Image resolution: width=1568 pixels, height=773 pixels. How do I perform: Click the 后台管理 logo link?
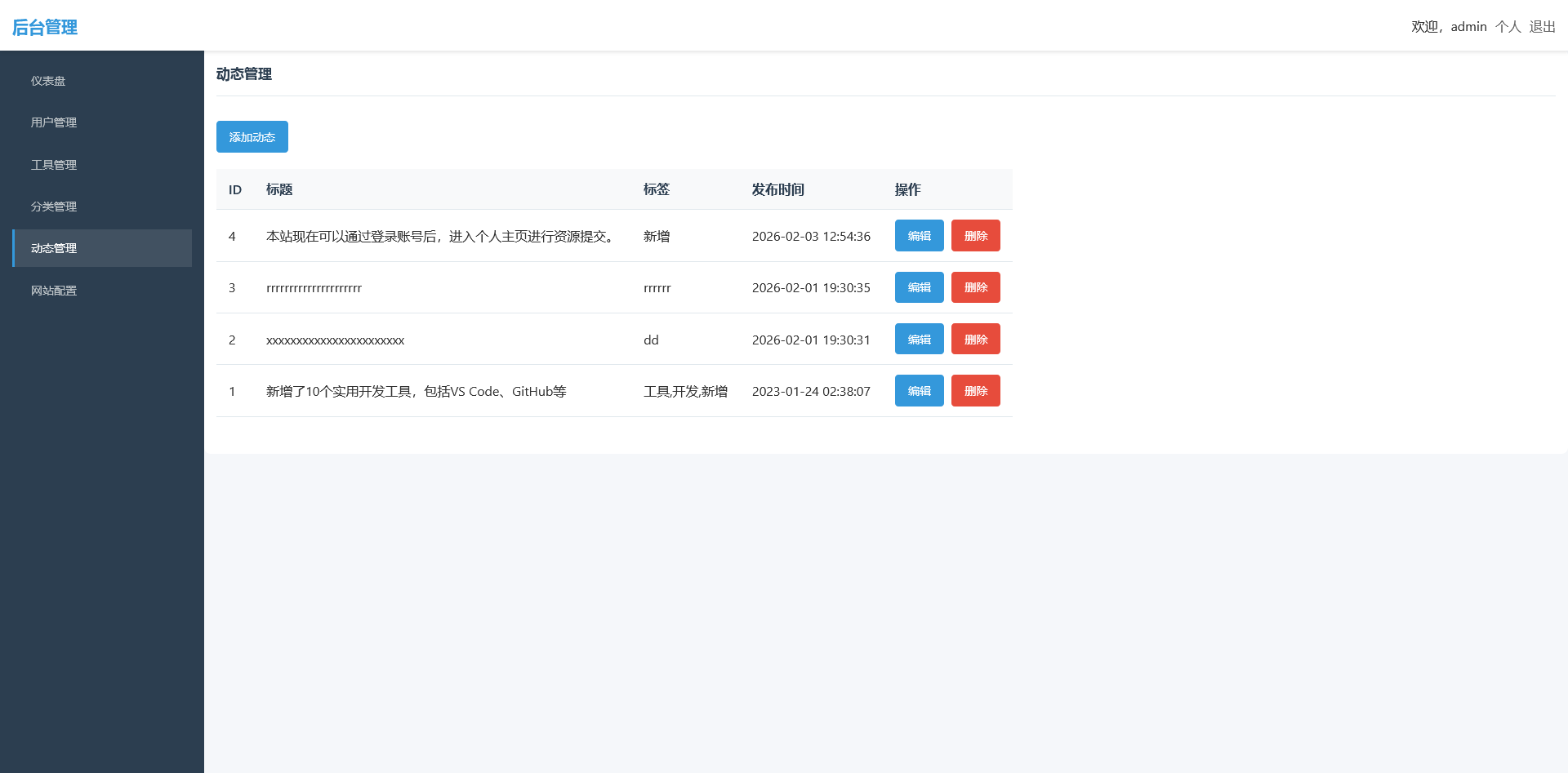click(43, 27)
